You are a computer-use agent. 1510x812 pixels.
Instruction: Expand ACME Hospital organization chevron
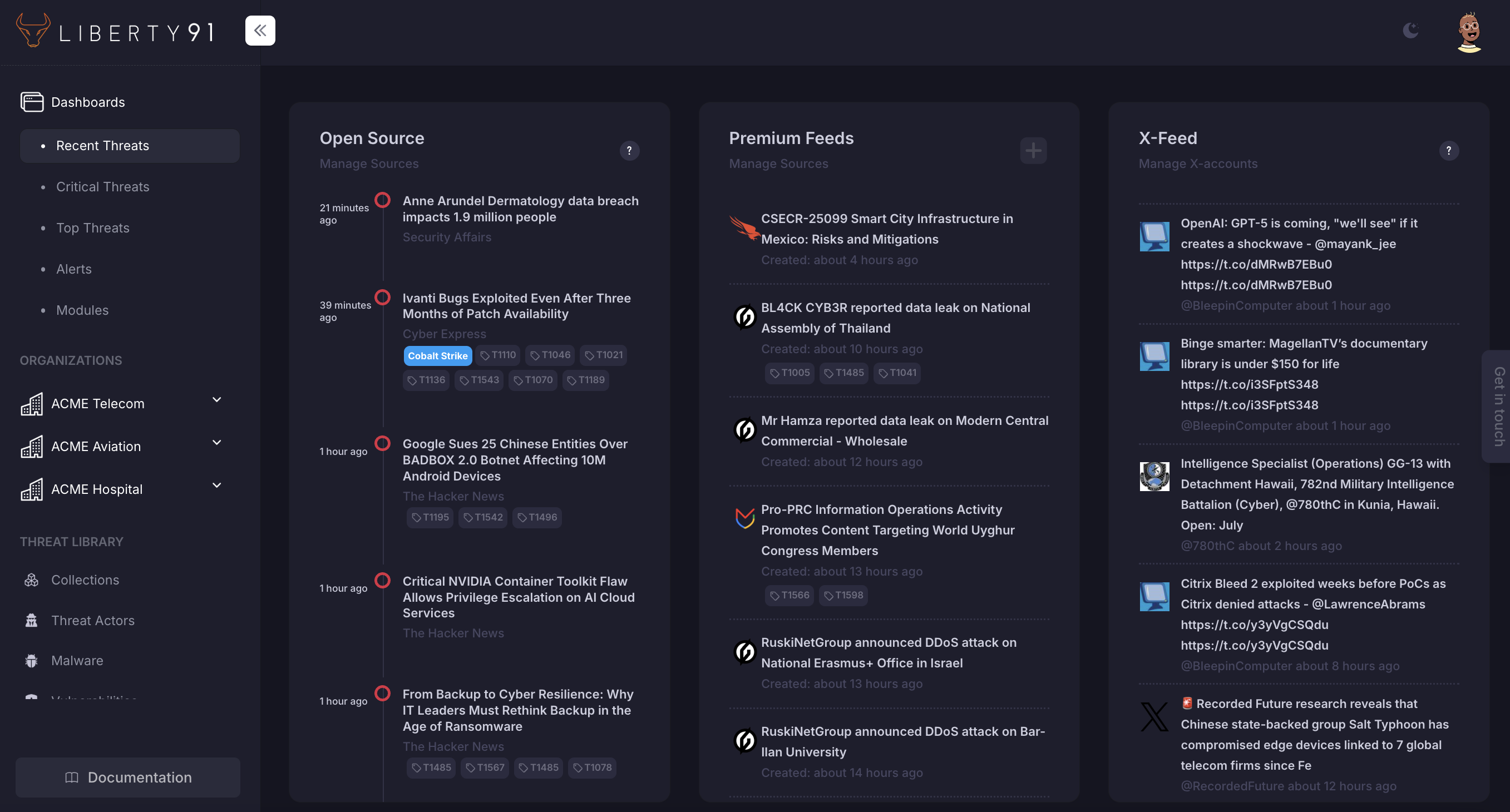(x=217, y=486)
